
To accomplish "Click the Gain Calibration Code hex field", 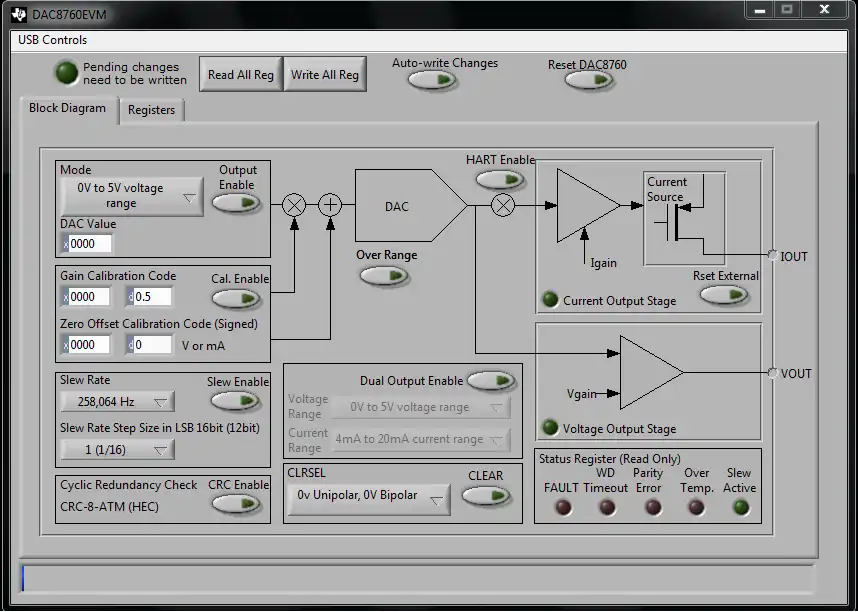I will click(86, 297).
